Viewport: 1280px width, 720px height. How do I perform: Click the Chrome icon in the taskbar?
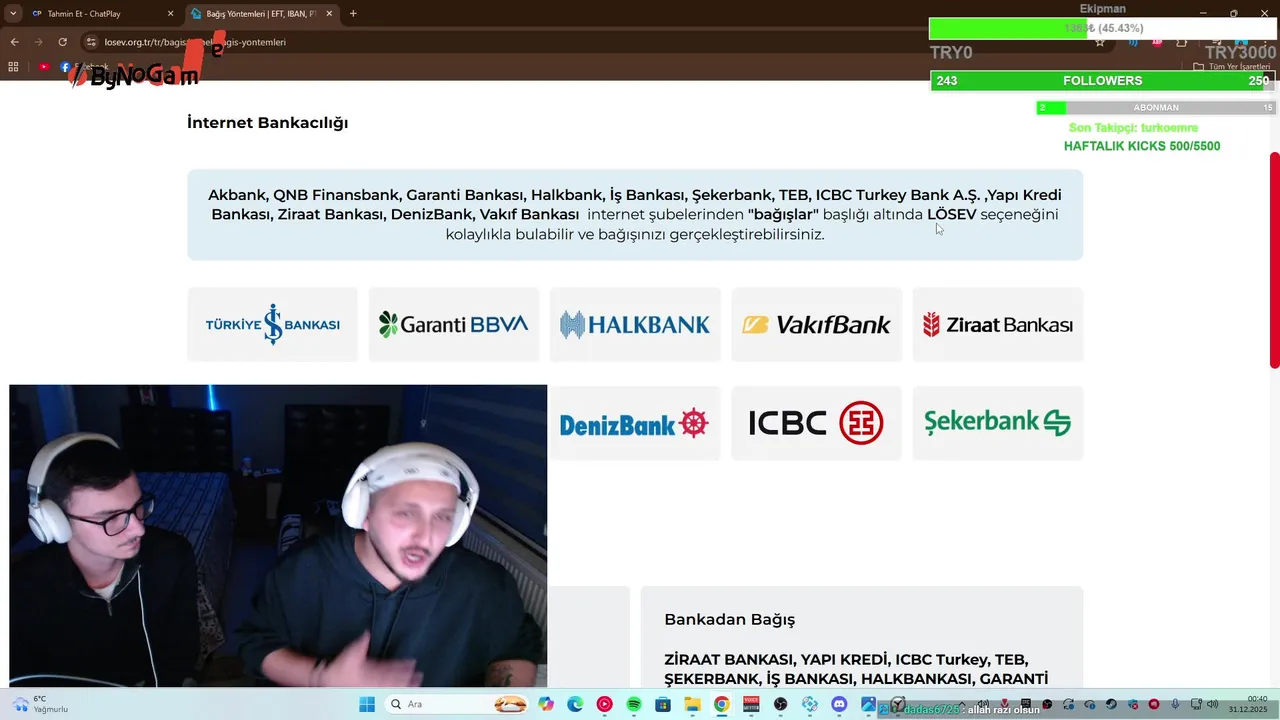(722, 705)
